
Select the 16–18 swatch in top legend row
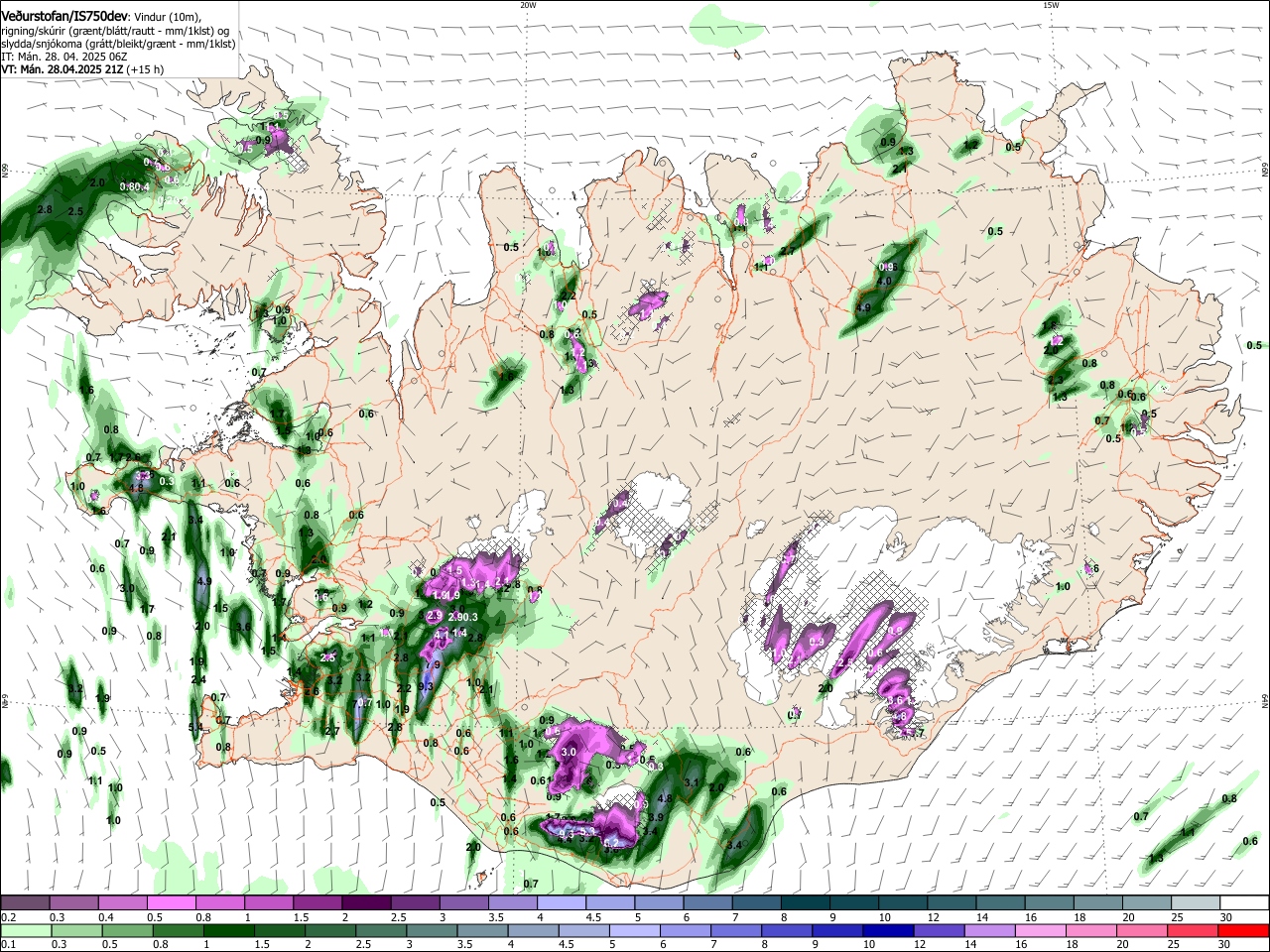pyautogui.click(x=1049, y=902)
